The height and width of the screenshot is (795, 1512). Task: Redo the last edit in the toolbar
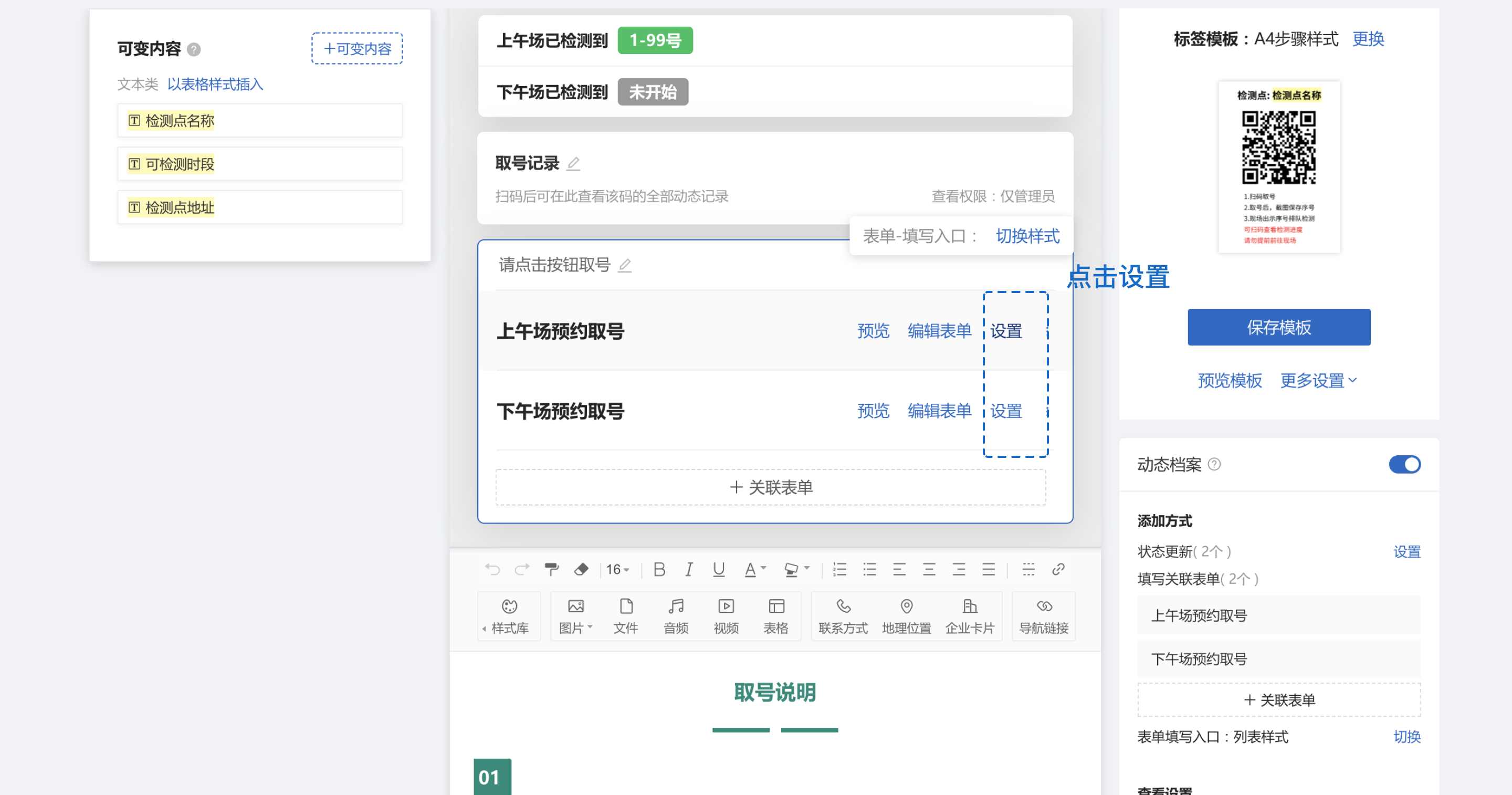(x=522, y=569)
